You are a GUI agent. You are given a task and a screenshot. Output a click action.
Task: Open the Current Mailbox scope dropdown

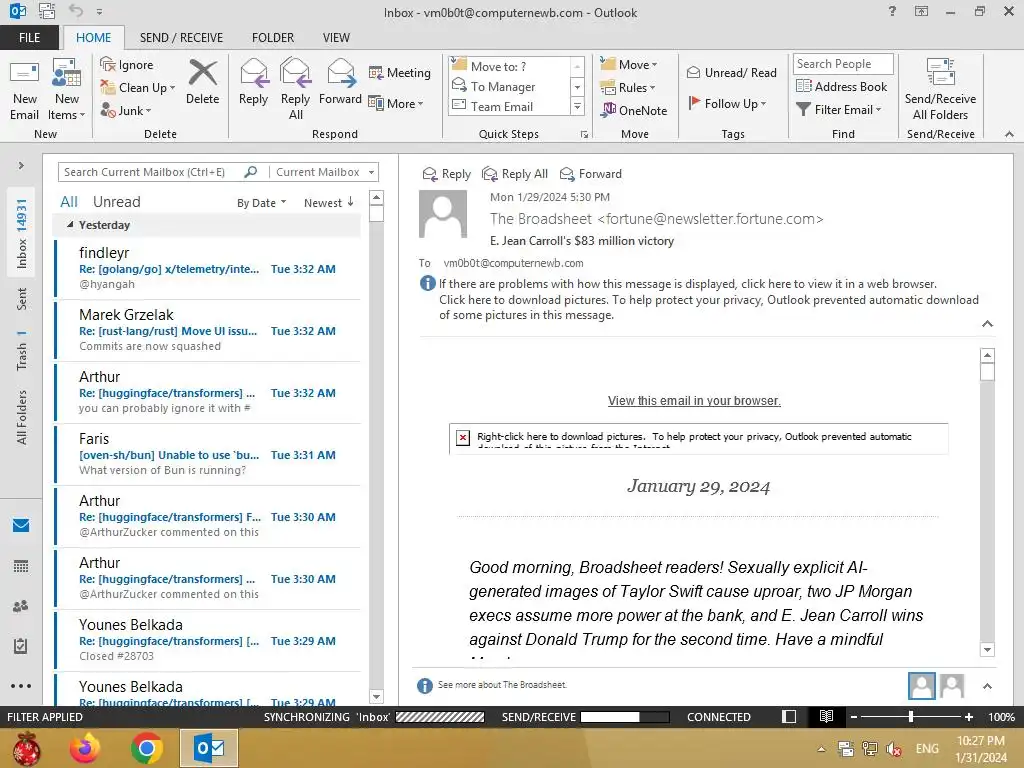[x=325, y=172]
